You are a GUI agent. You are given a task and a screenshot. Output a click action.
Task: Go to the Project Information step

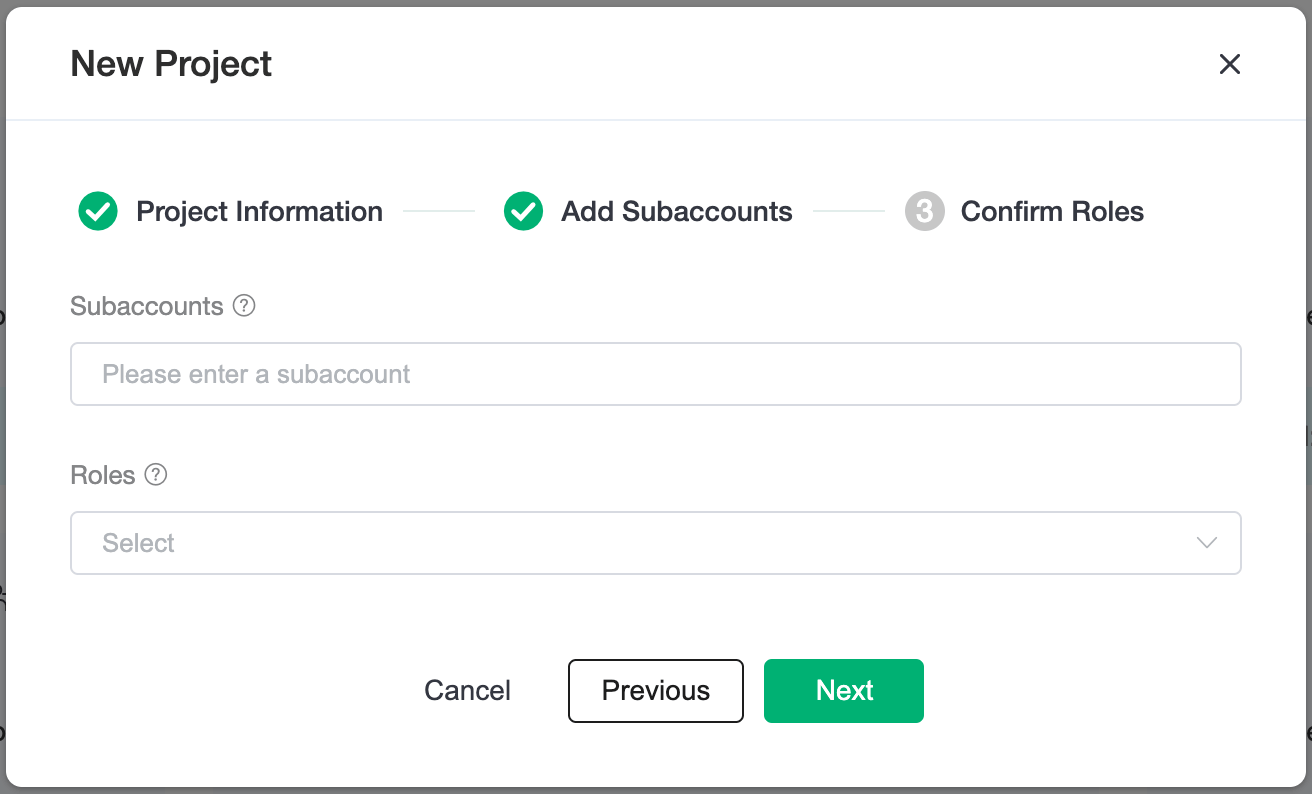259,212
